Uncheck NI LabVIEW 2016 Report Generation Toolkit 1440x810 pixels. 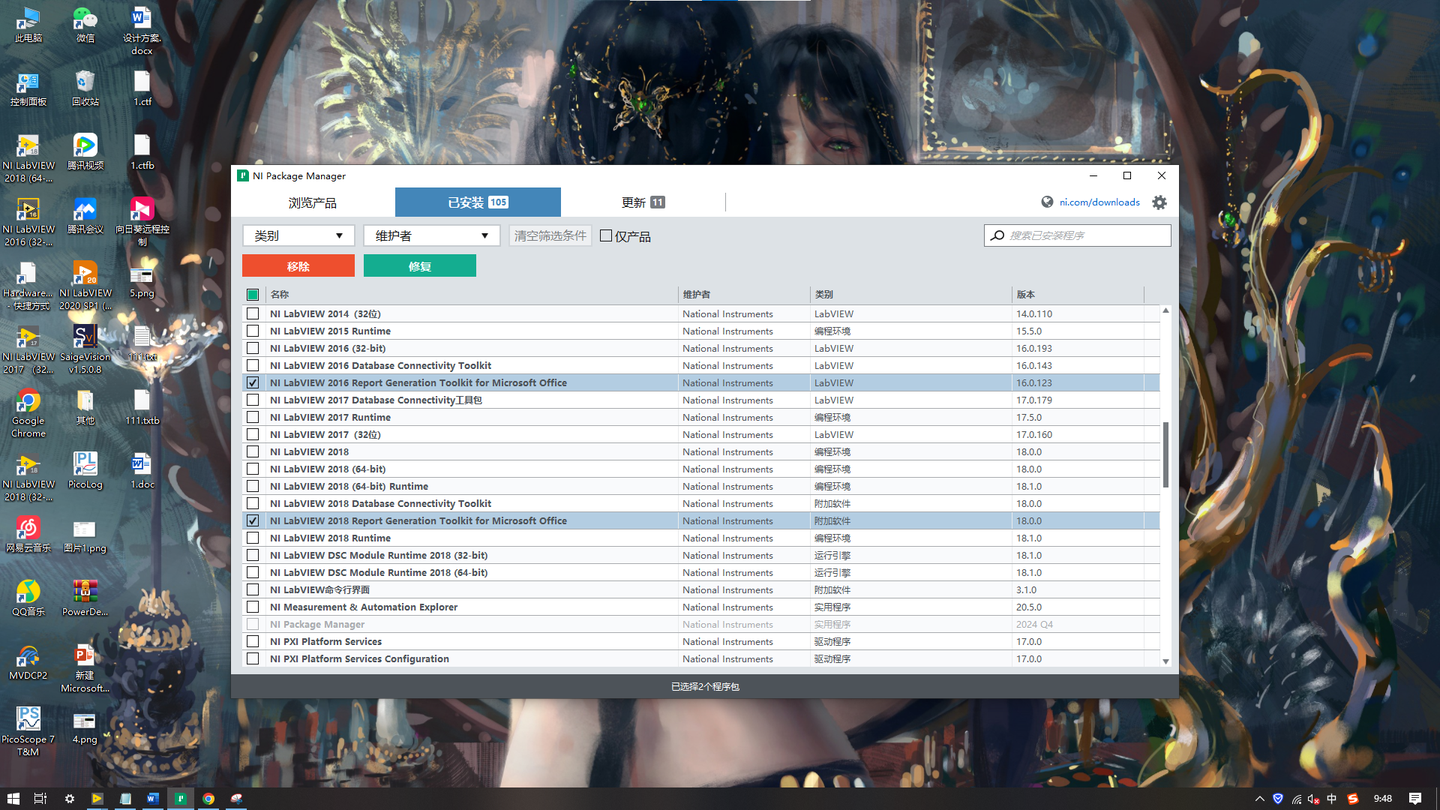pos(252,383)
